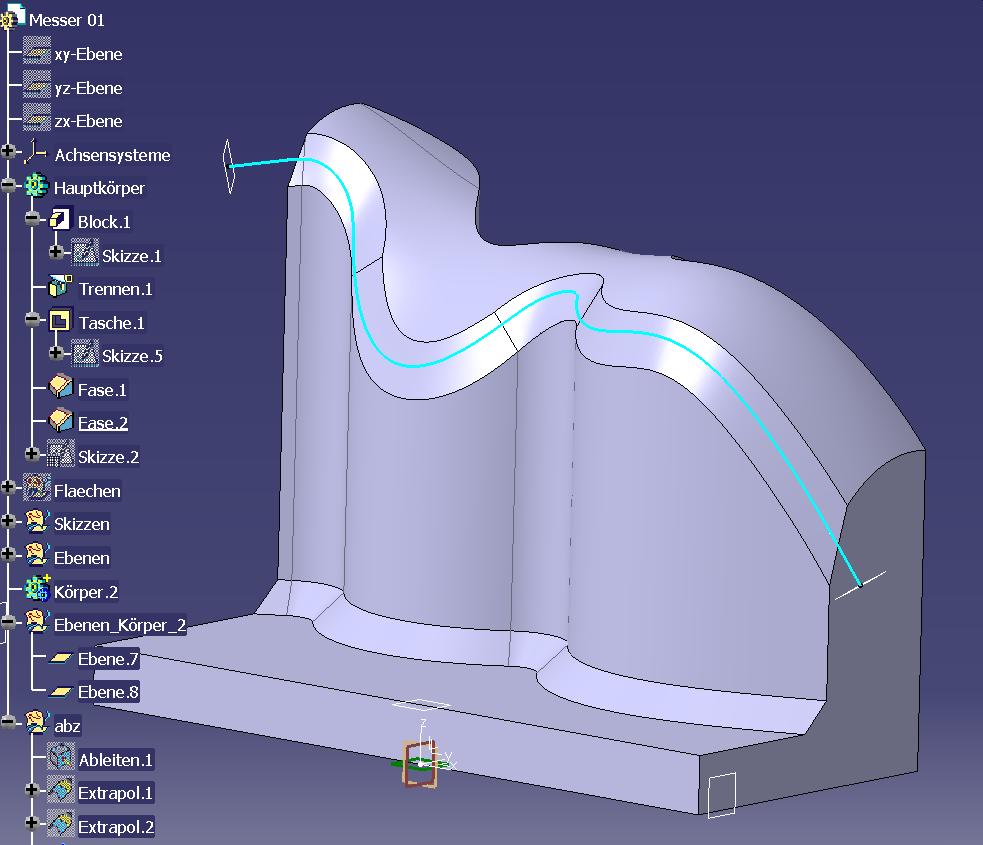Viewport: 983px width, 845px height.
Task: Select the Tasche.1 label
Action: coord(112,323)
